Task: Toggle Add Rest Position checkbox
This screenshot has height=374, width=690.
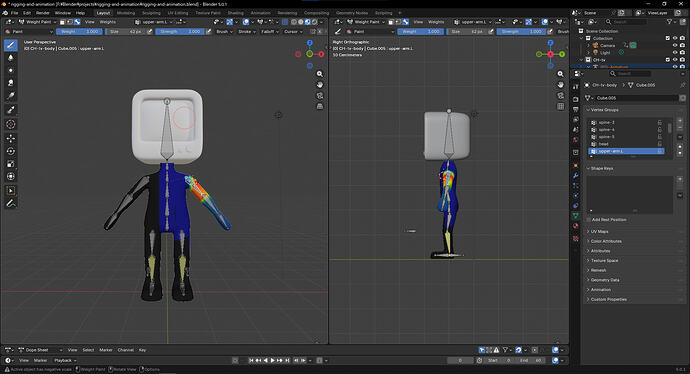Action: [589, 220]
